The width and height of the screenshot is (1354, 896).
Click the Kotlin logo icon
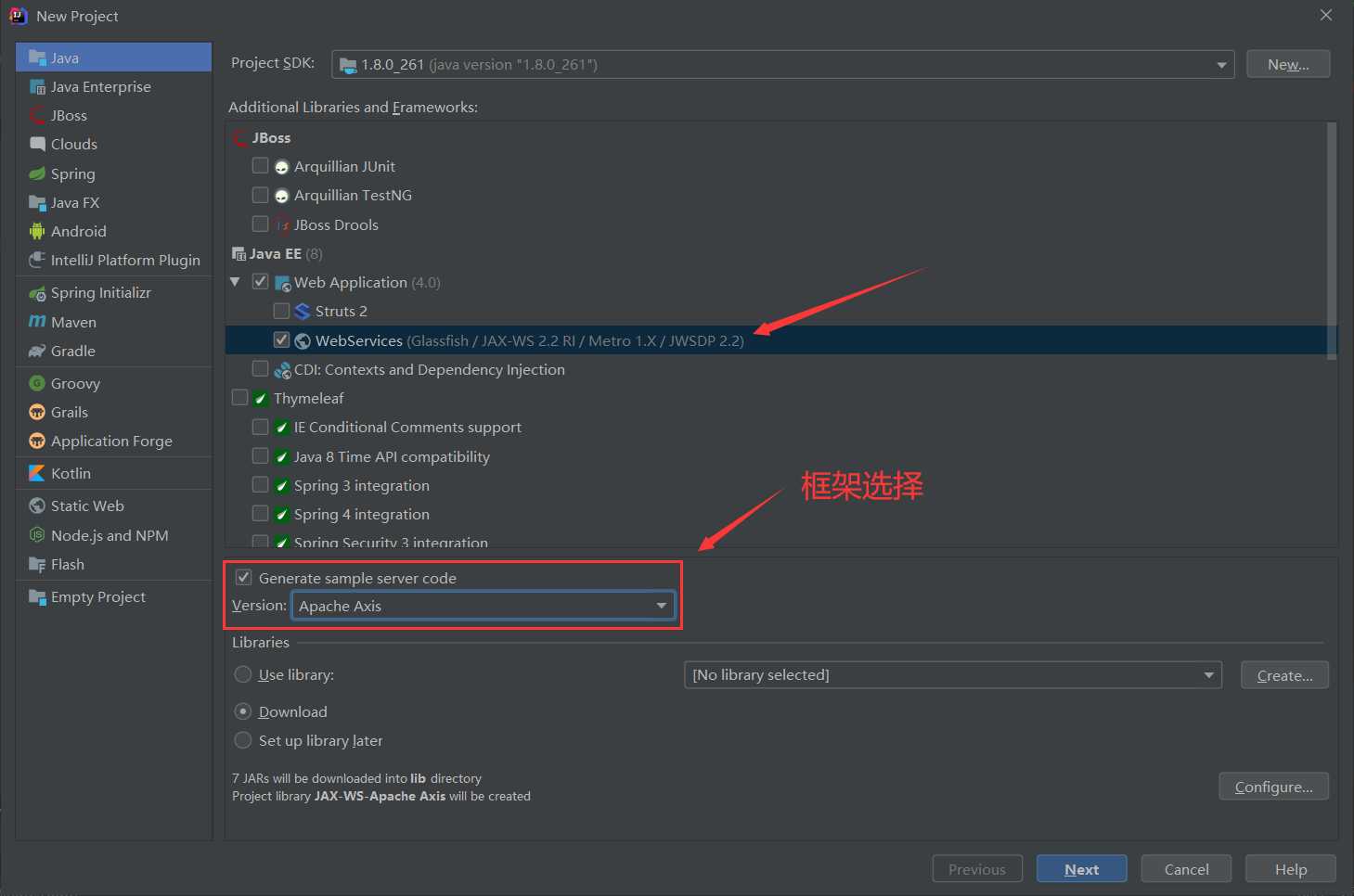click(x=37, y=473)
